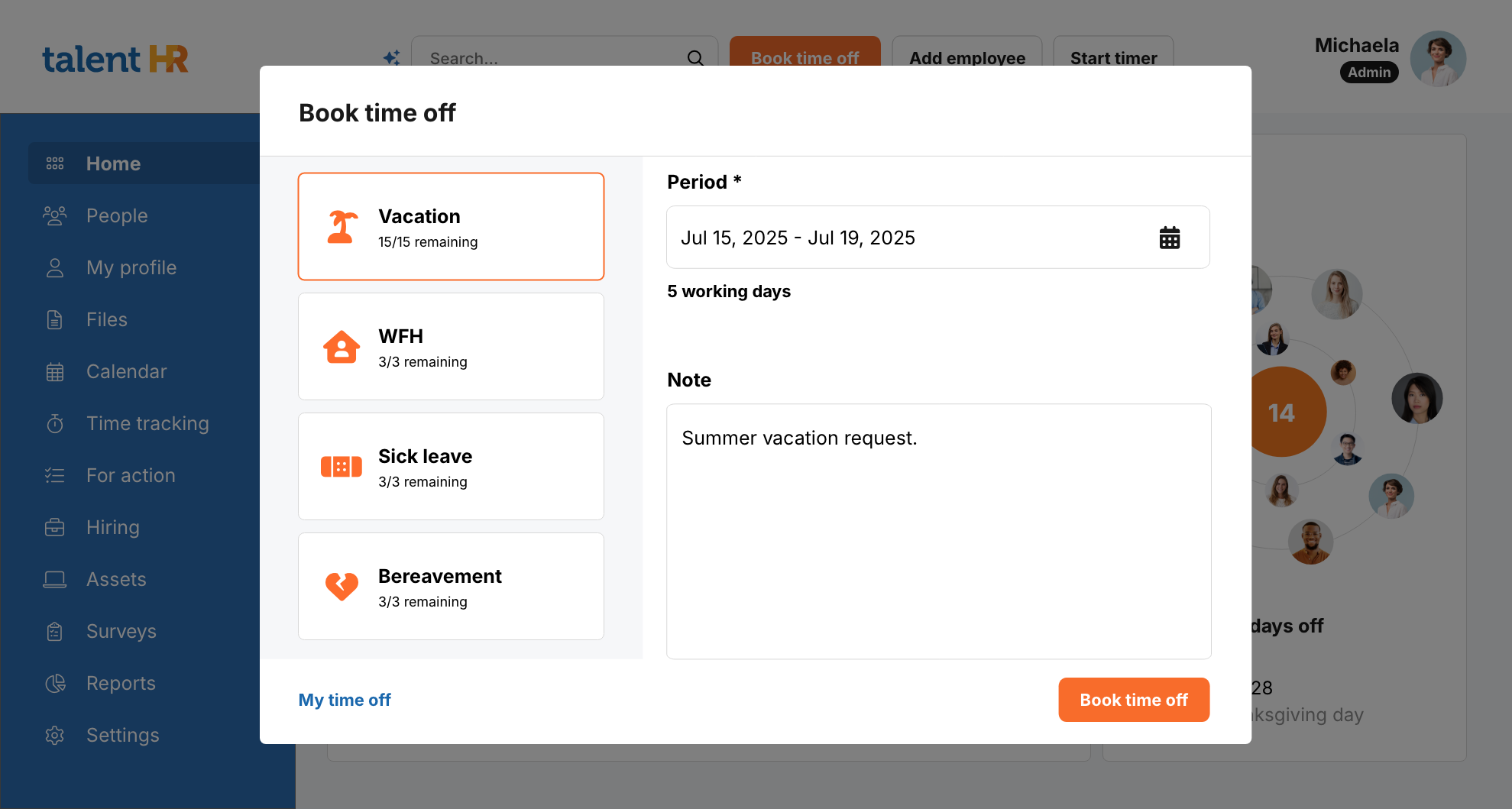Click the WFH house icon

tap(342, 347)
